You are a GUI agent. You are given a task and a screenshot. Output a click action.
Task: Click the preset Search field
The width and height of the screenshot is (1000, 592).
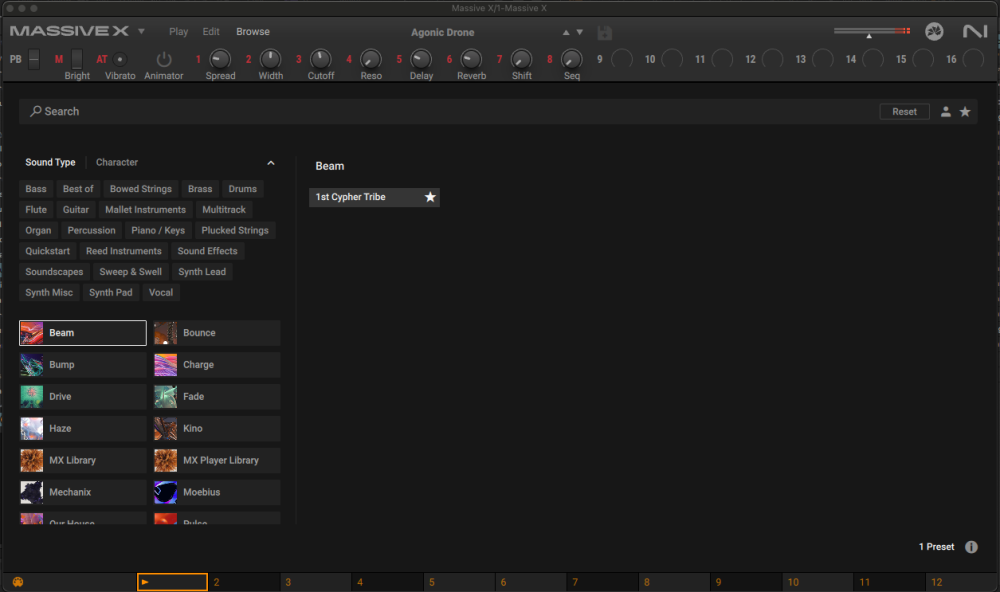click(446, 112)
